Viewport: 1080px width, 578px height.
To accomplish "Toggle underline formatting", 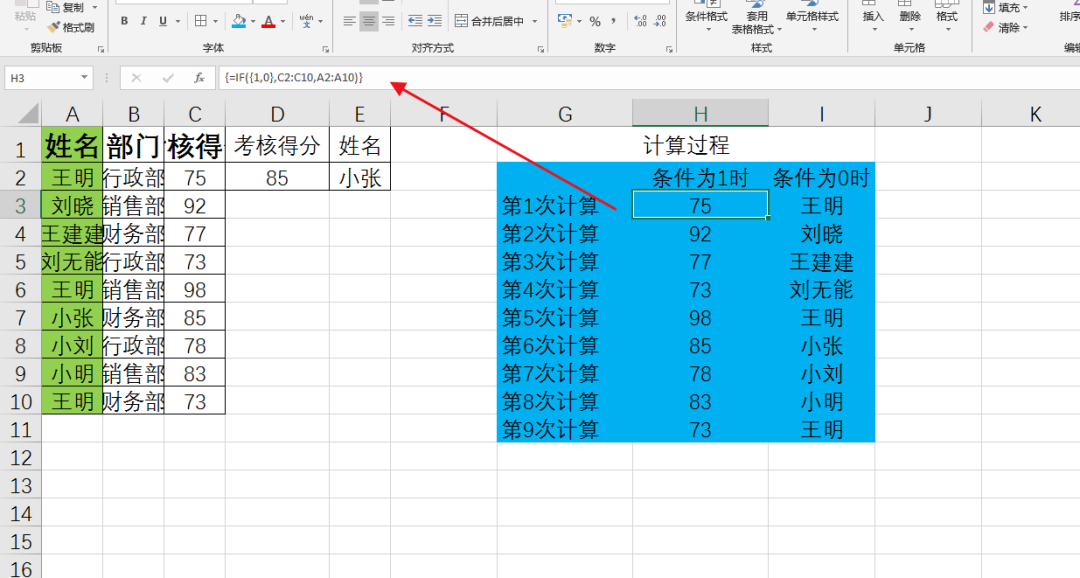I will tap(162, 21).
